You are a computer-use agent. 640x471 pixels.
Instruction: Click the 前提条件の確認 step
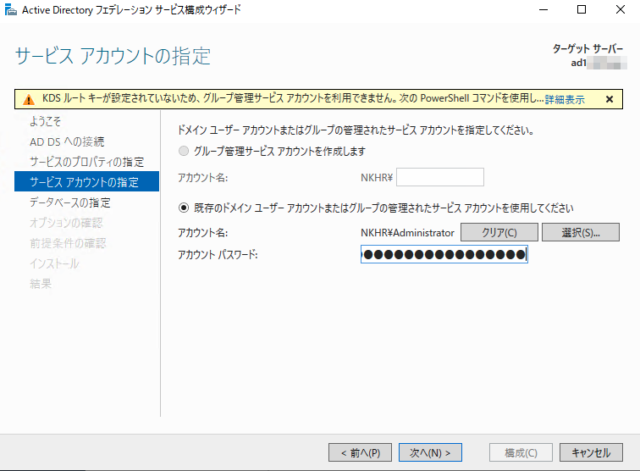coord(68,243)
